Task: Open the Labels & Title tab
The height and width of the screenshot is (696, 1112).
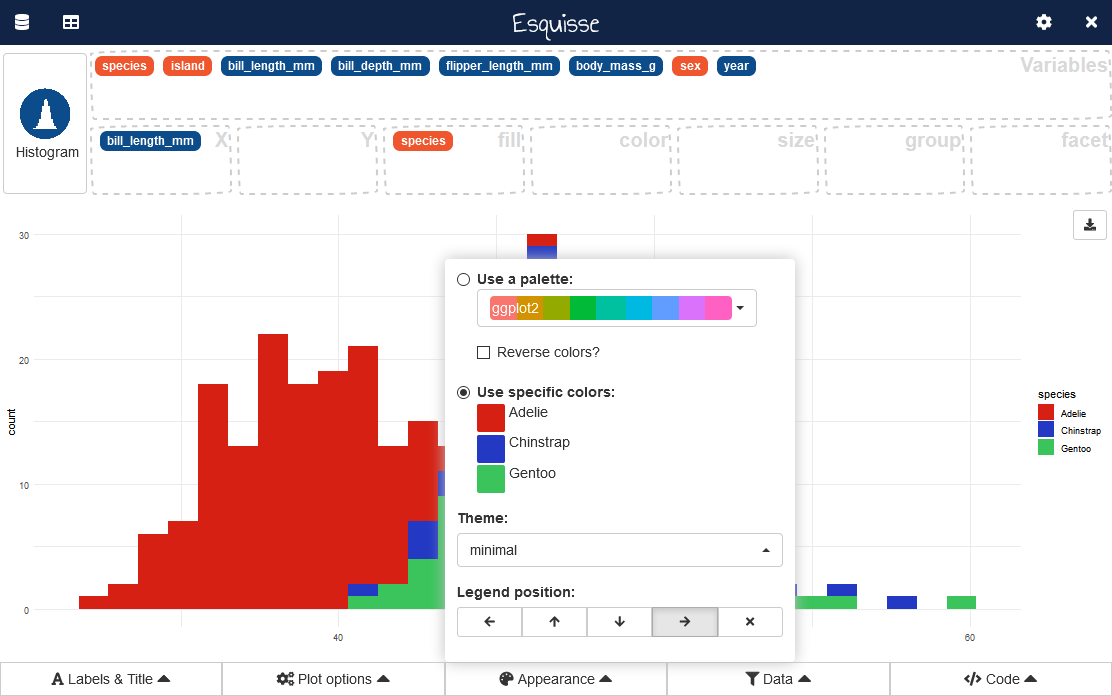Action: tap(111, 679)
